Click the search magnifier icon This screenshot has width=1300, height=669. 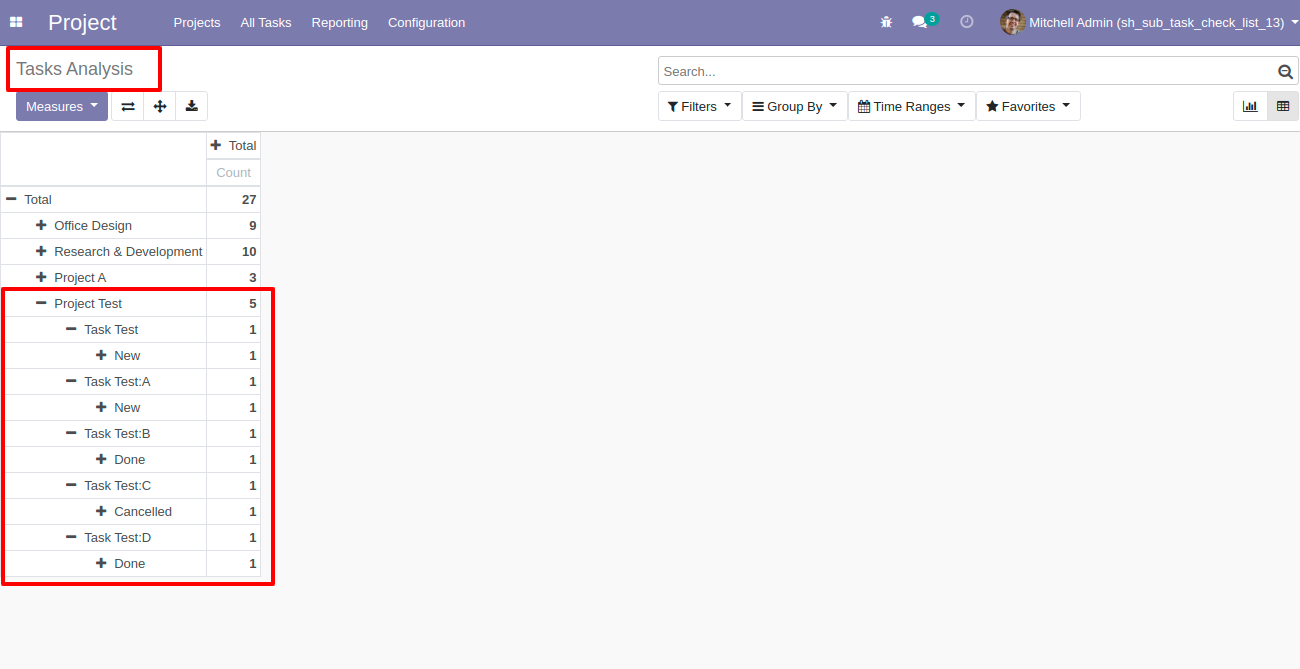[x=1285, y=71]
